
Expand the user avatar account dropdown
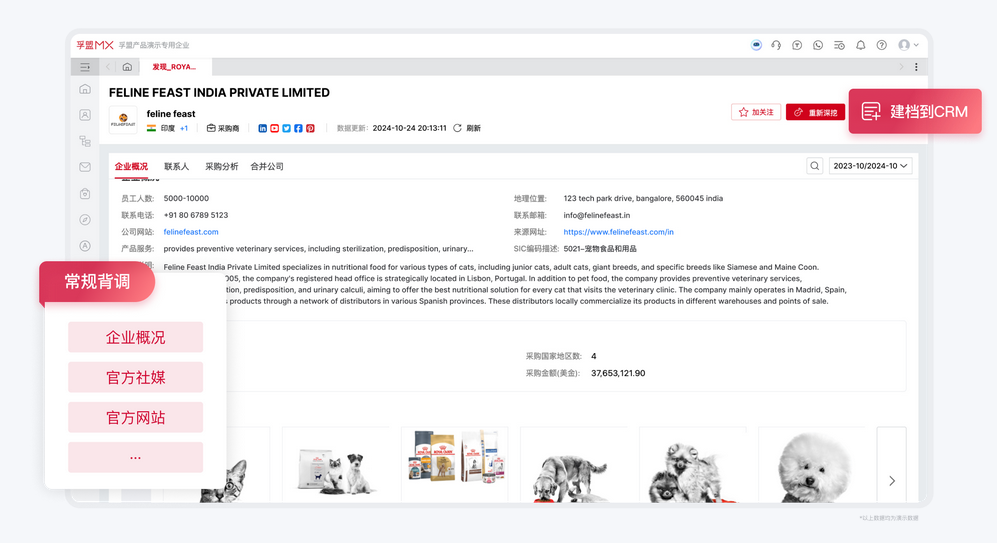(908, 45)
